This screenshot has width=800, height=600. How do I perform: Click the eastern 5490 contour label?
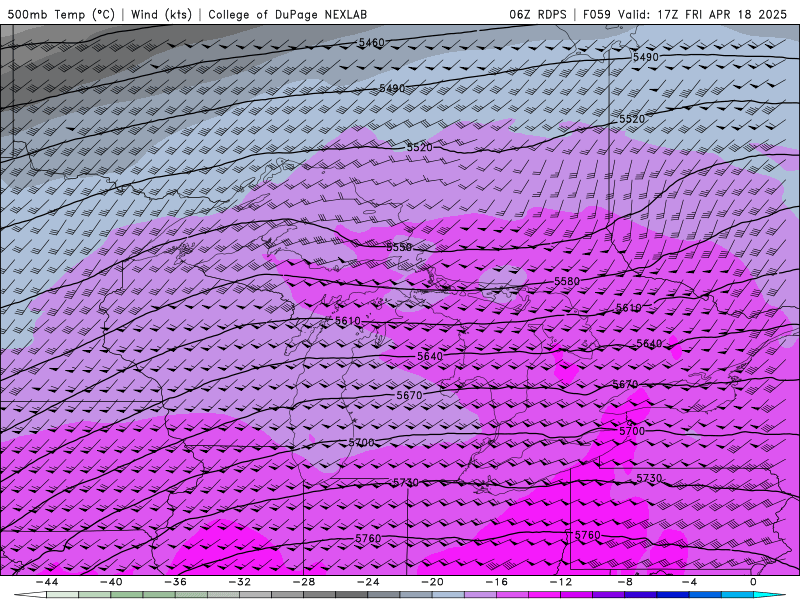[645, 57]
